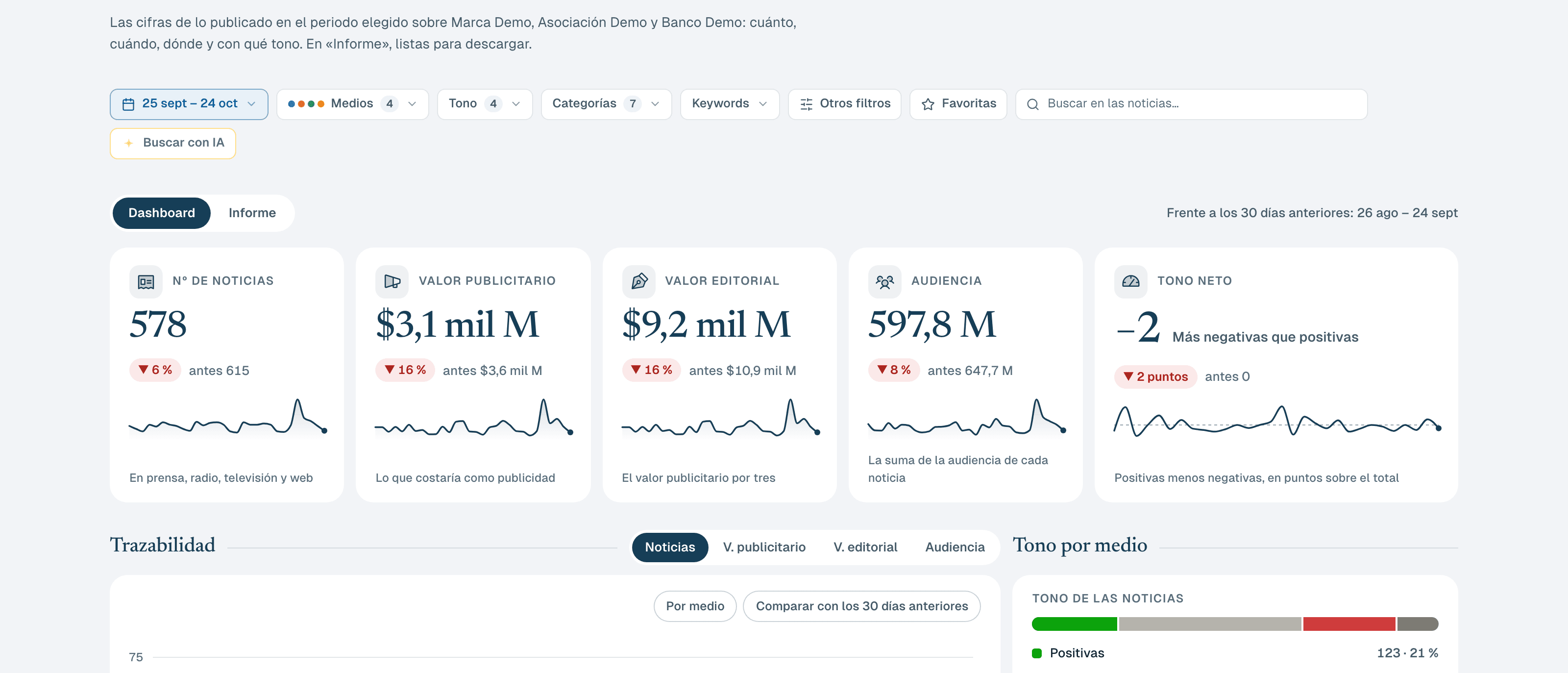
Task: Toggle the Favoritas filter
Action: [x=958, y=104]
